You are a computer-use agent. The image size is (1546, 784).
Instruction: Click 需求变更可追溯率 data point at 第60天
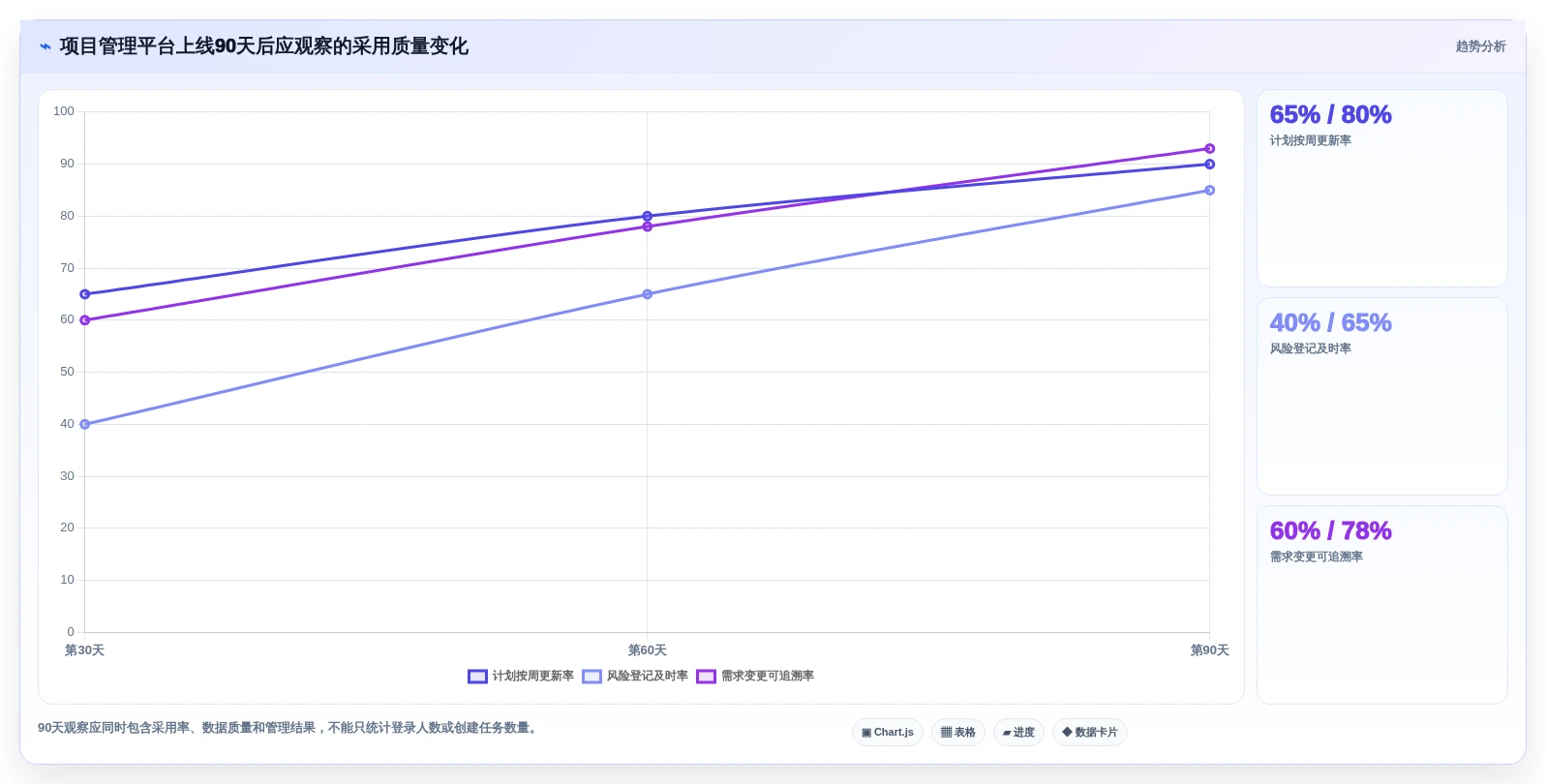648,226
